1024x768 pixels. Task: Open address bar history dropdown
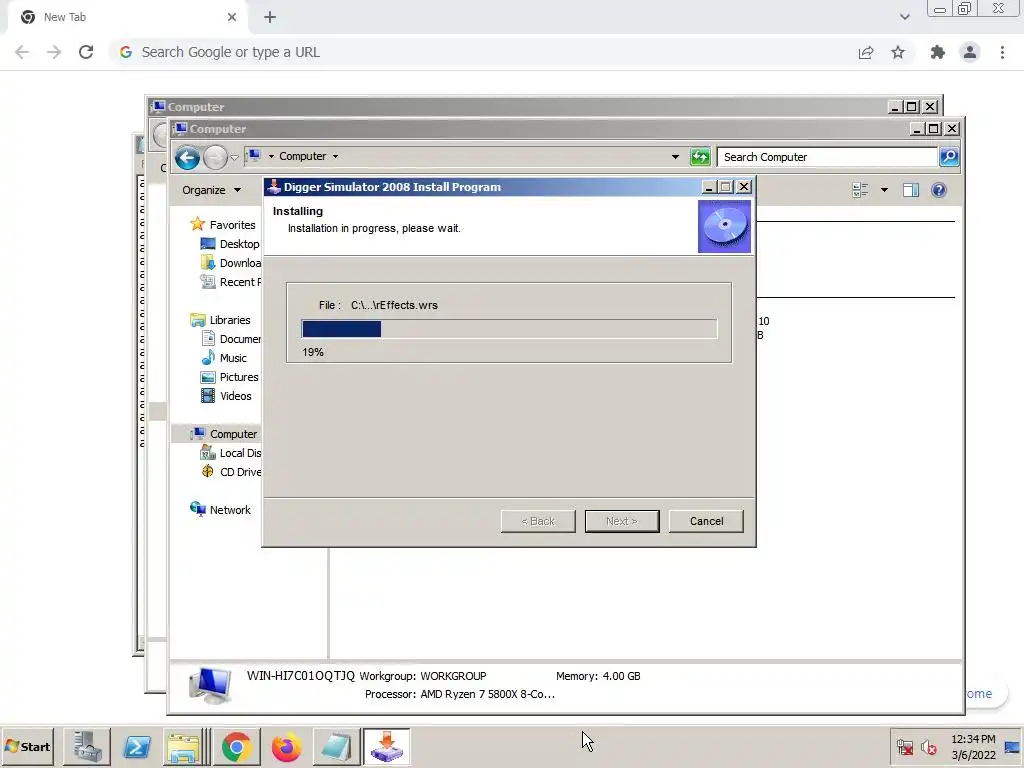[x=675, y=157]
